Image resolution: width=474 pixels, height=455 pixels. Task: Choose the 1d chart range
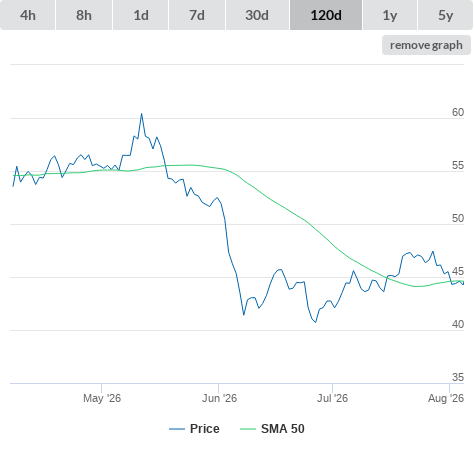[141, 15]
